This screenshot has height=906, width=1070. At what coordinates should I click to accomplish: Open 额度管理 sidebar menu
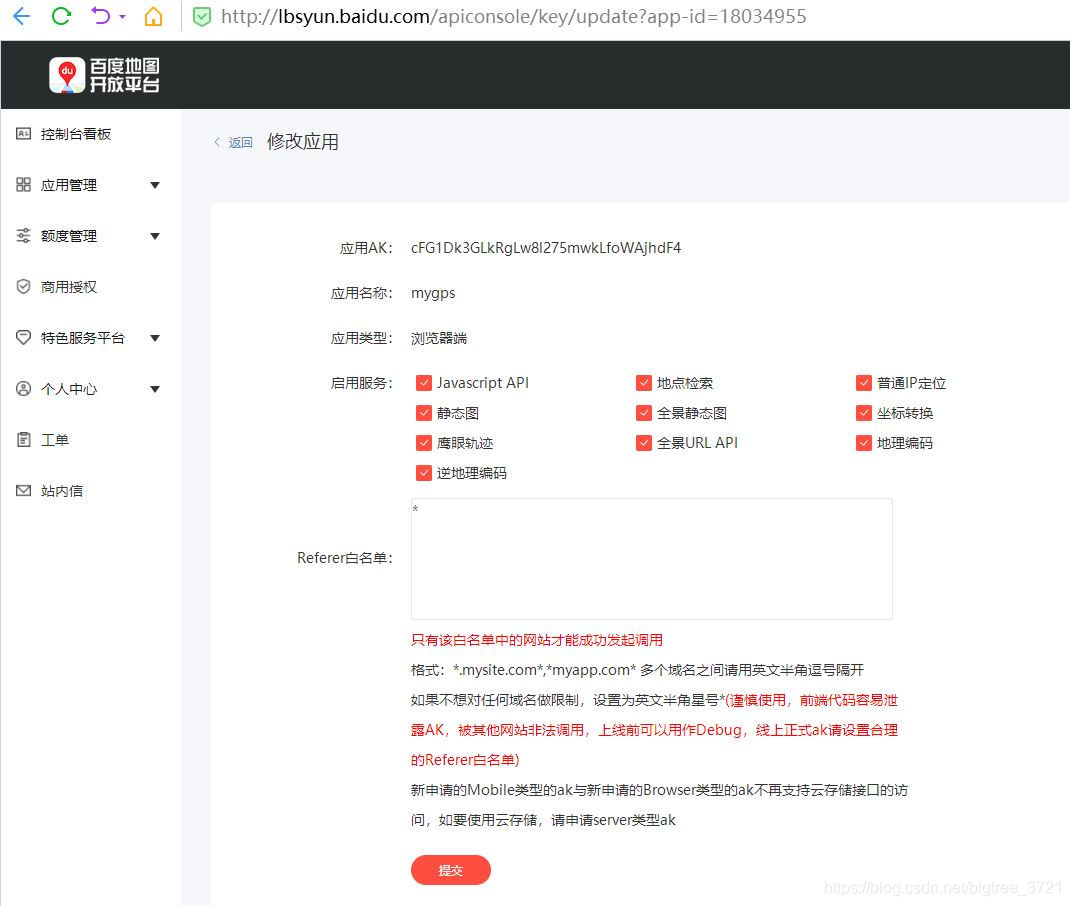pyautogui.click(x=69, y=236)
